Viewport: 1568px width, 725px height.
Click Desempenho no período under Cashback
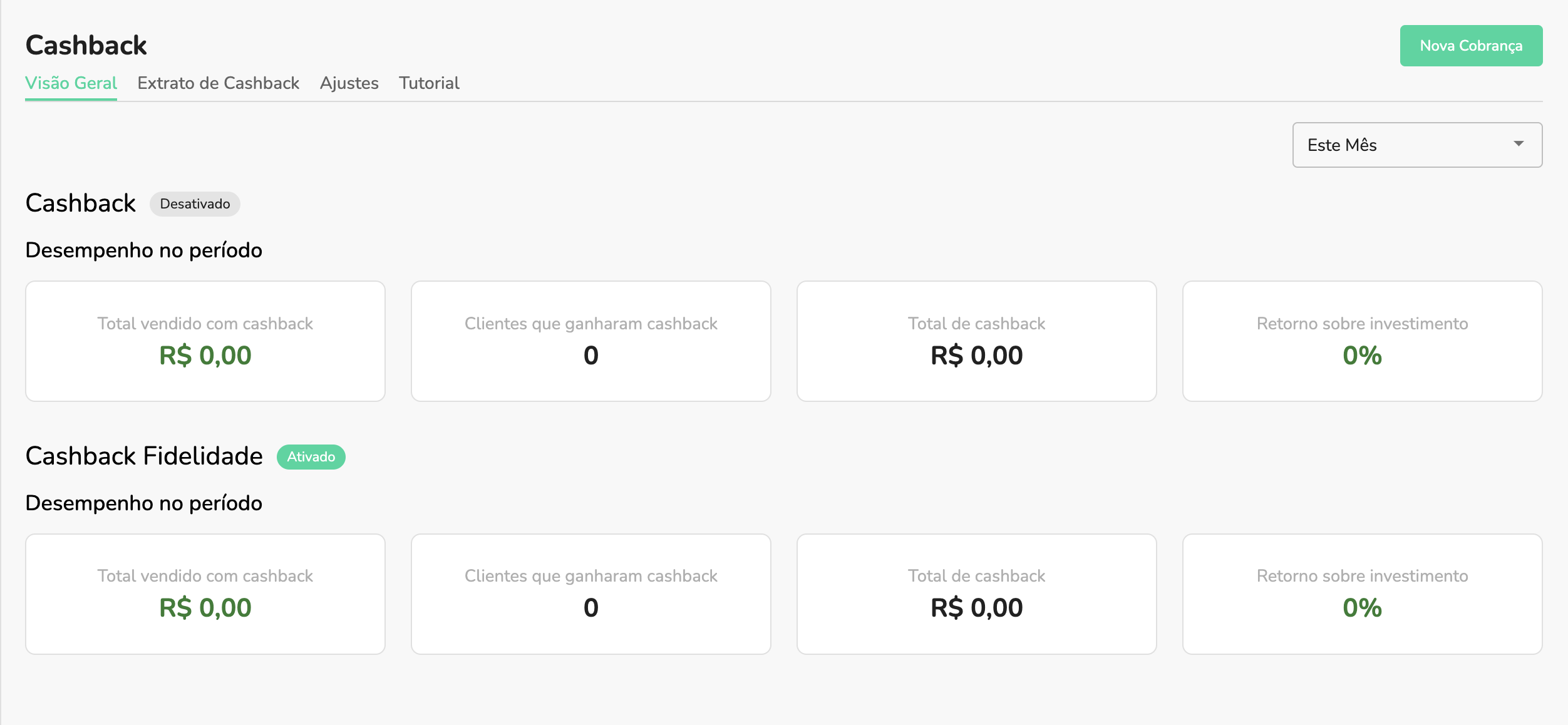click(x=143, y=250)
